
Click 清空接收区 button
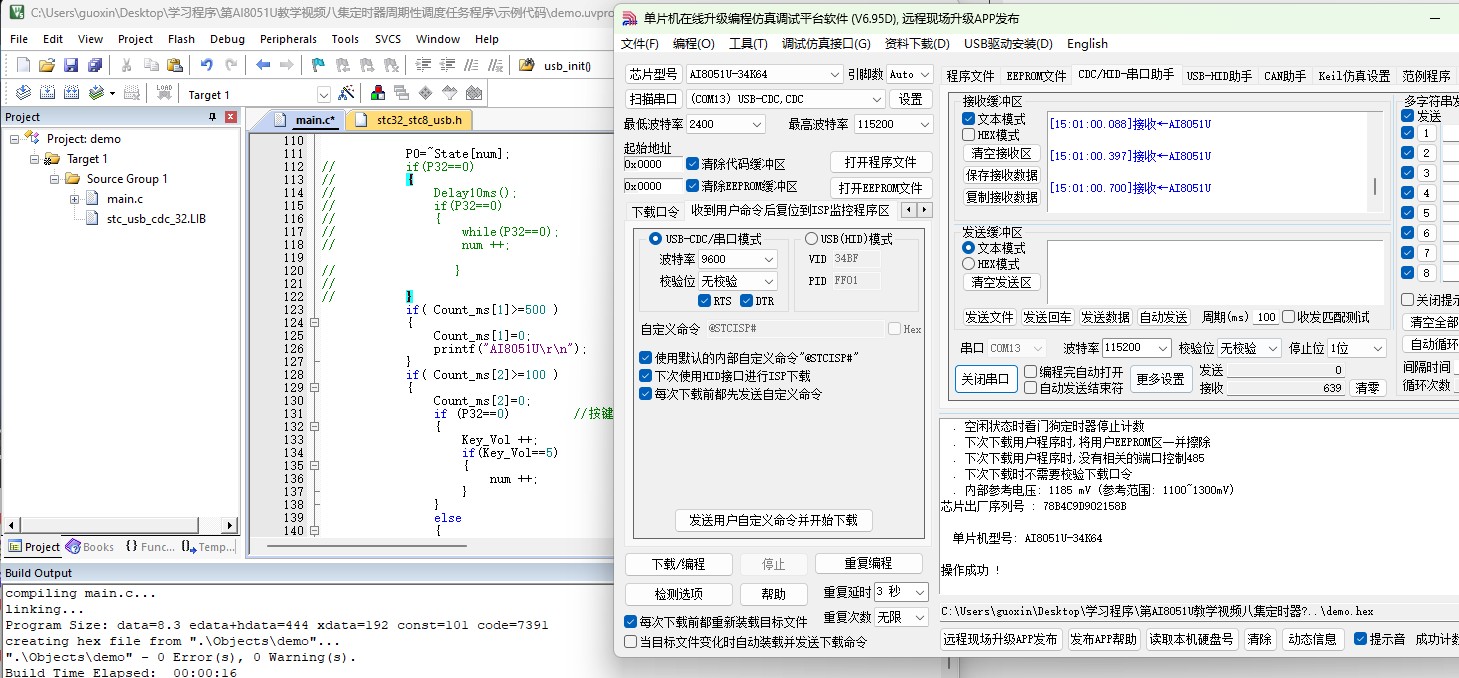click(x=1001, y=154)
